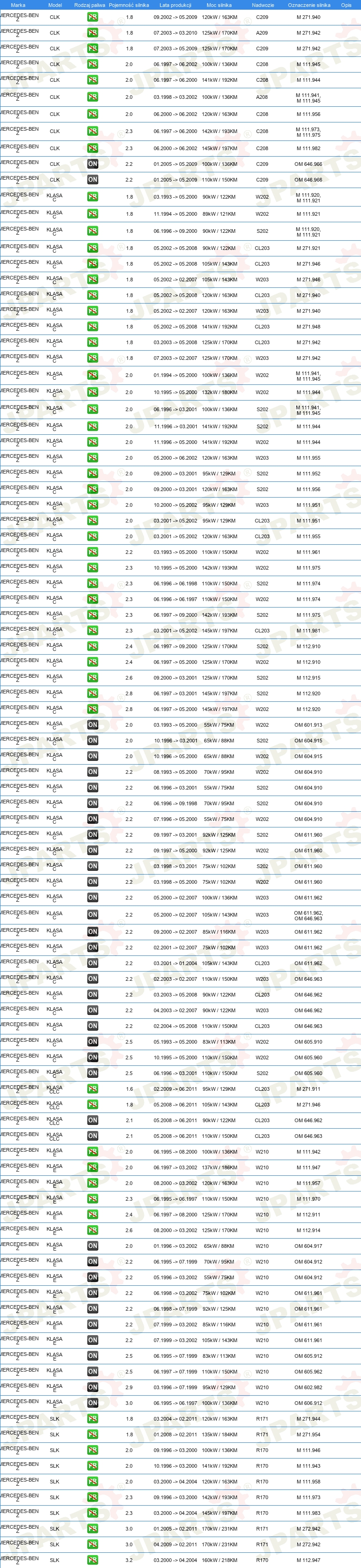Click the petrol icon in the M 111.957 row

pos(92,1183)
